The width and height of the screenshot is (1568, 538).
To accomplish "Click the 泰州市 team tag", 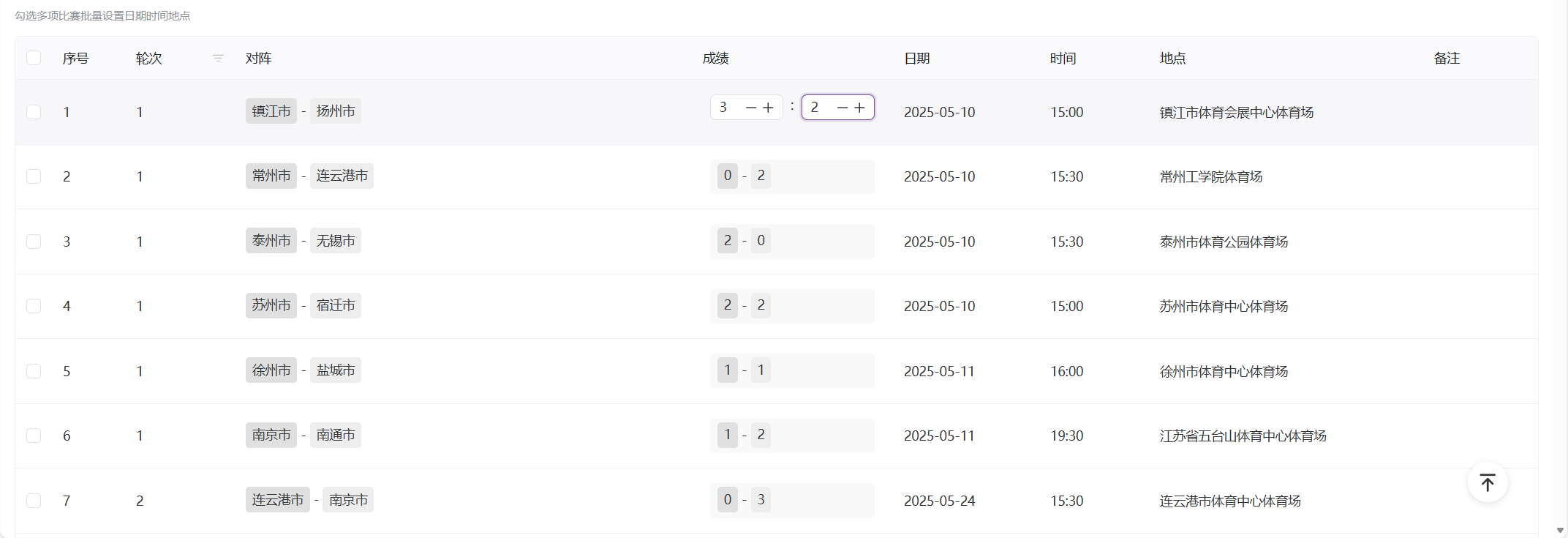I will click(x=271, y=241).
